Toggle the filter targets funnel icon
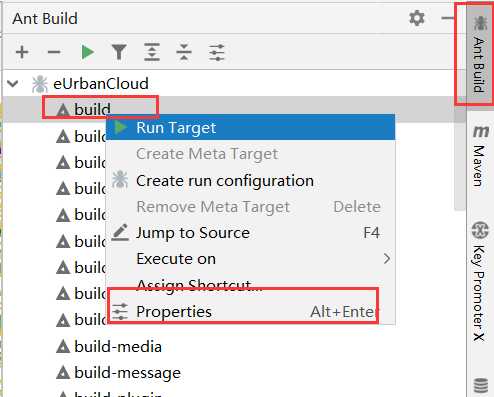 click(119, 52)
